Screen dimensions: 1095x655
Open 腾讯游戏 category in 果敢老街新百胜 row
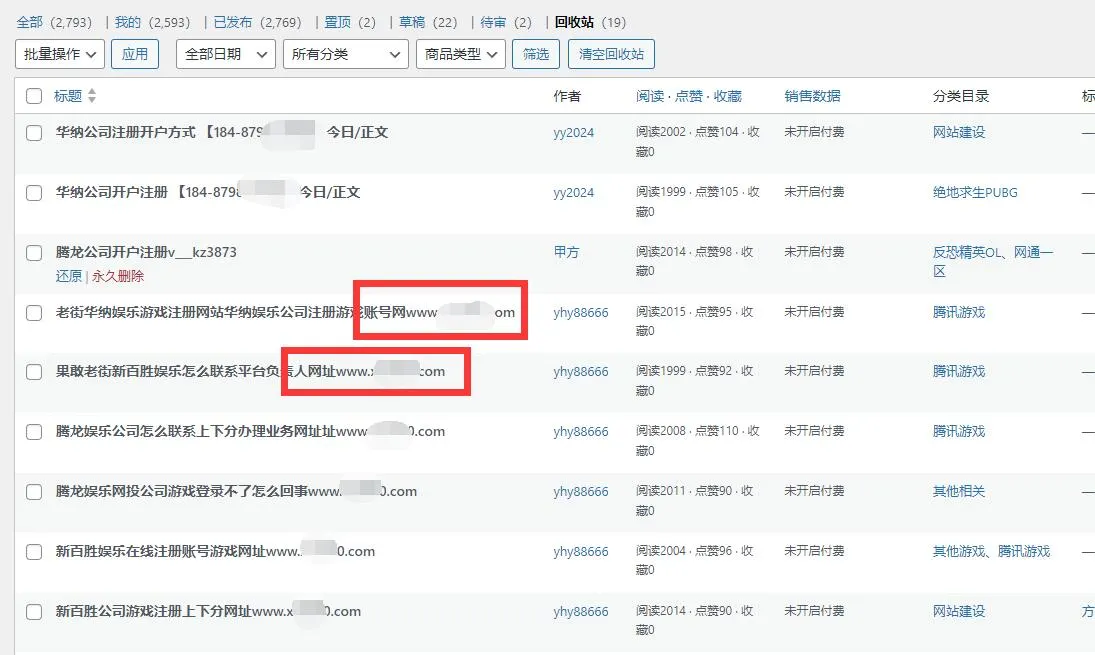point(959,371)
